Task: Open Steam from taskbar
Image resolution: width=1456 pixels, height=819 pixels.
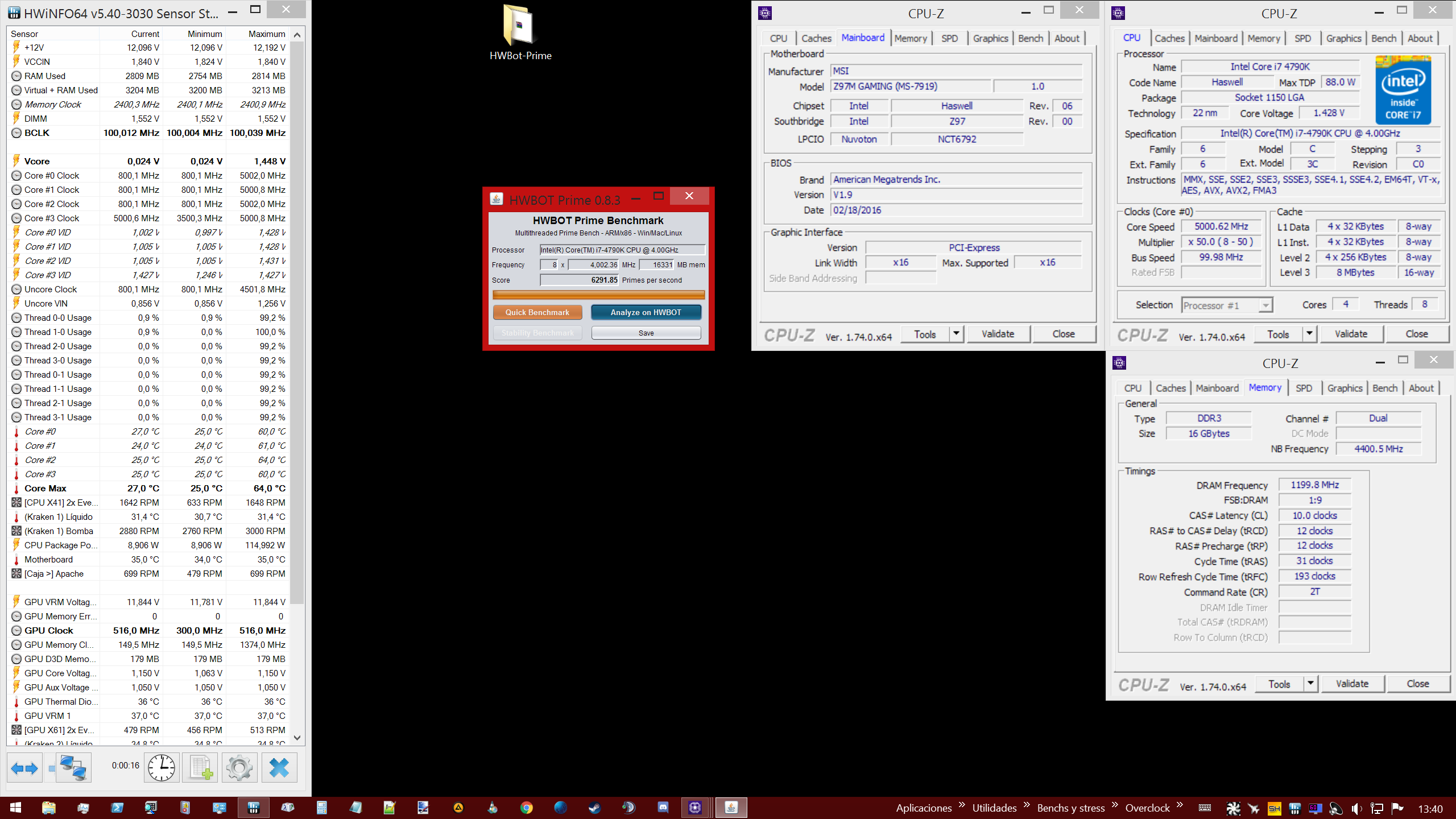Action: tap(595, 808)
